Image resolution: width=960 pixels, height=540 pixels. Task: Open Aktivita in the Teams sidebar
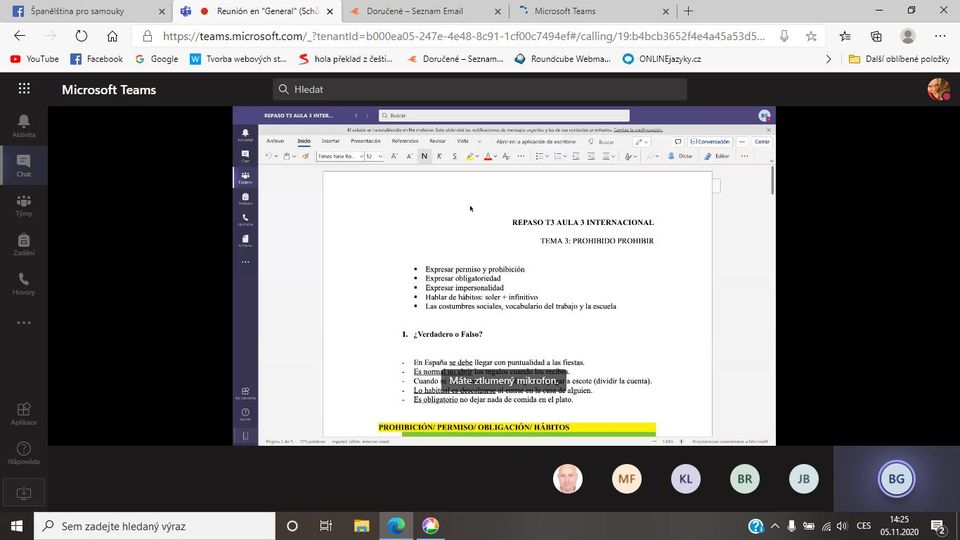[24, 126]
